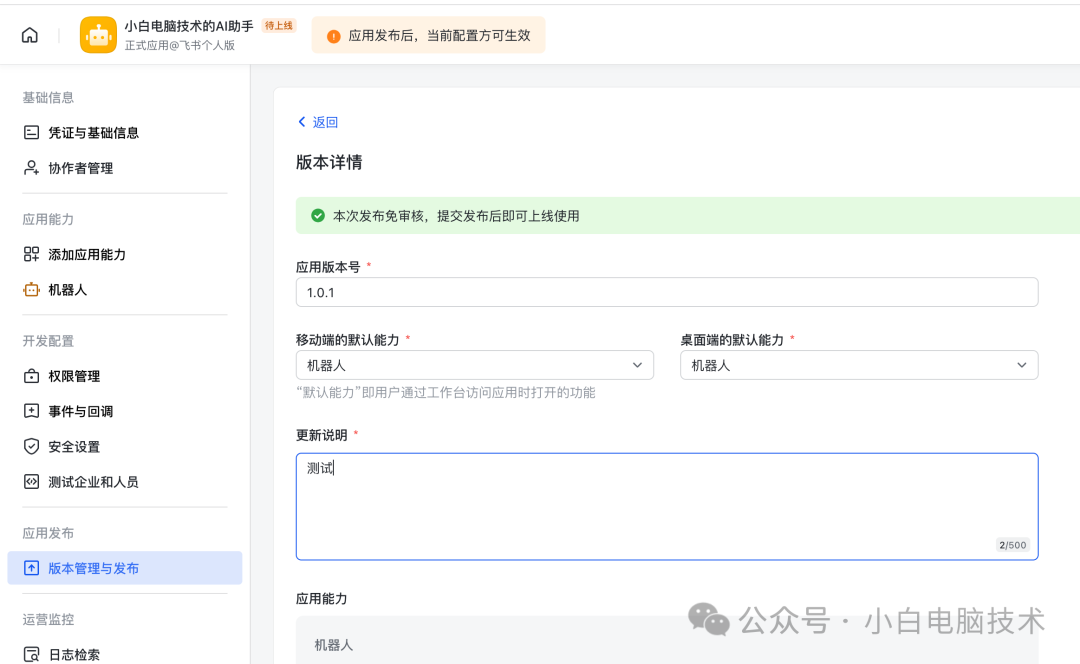Click the 应用能力 sidebar section header
Viewport: 1080px width, 664px height.
[48, 219]
